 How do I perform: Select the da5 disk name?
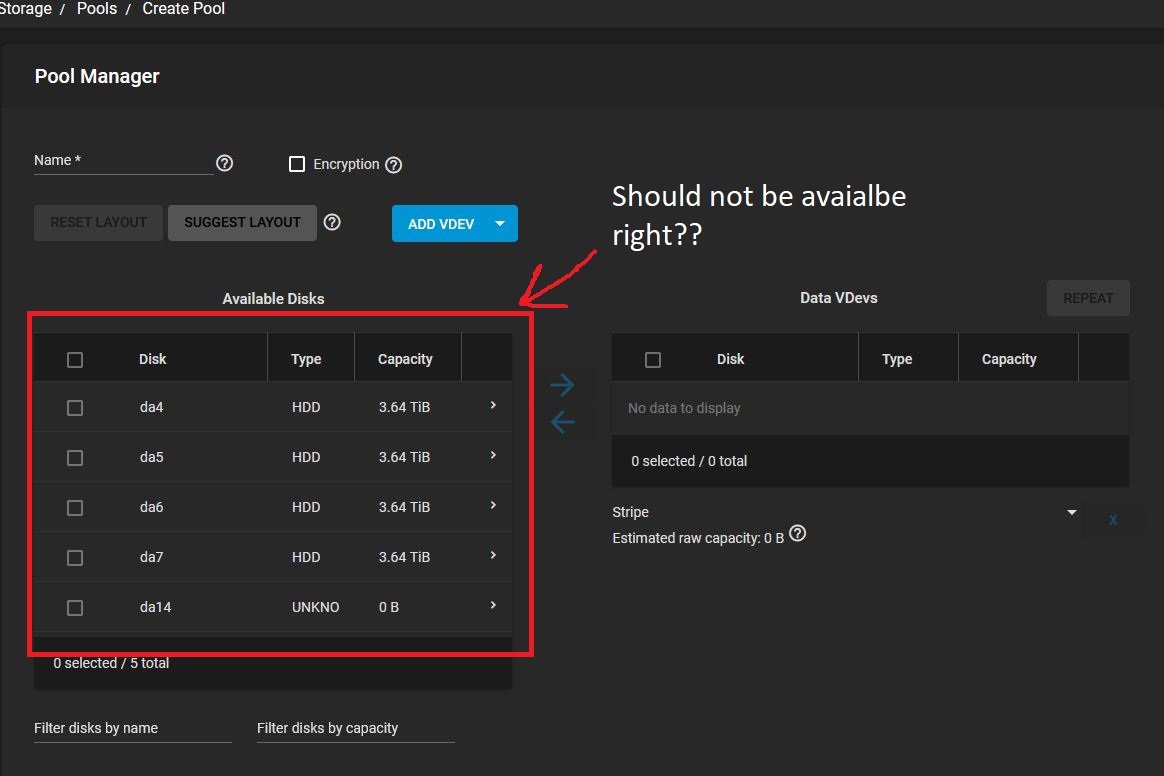click(151, 457)
